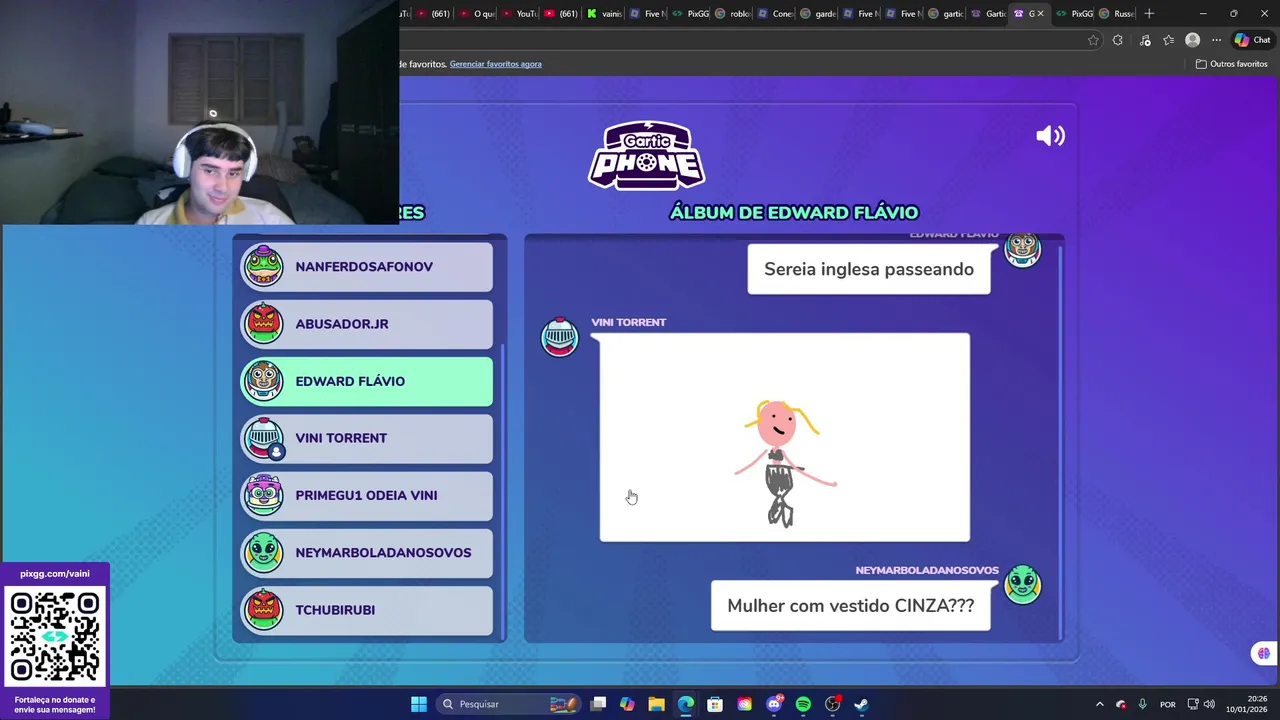Switch to the 'Cone' browser tab
Screen dimensions: 1280x720
[x=776, y=13]
